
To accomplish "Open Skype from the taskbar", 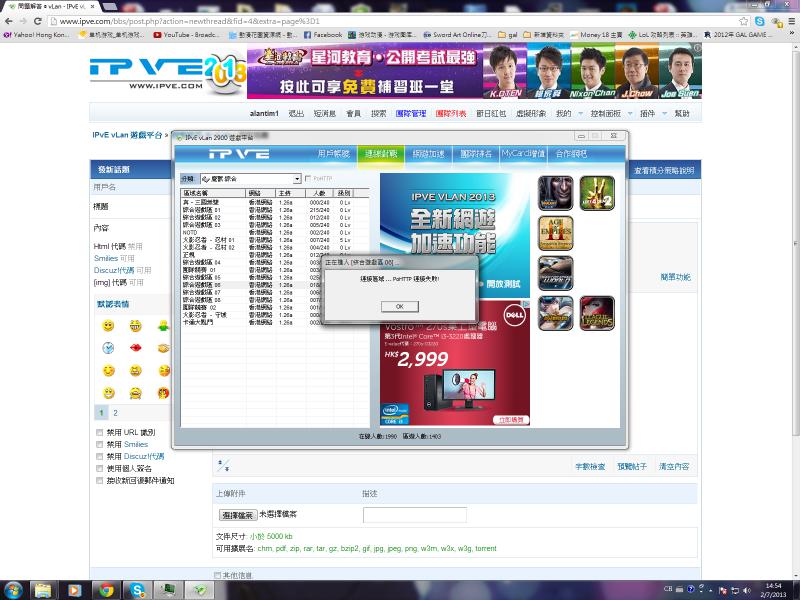I will [x=137, y=590].
